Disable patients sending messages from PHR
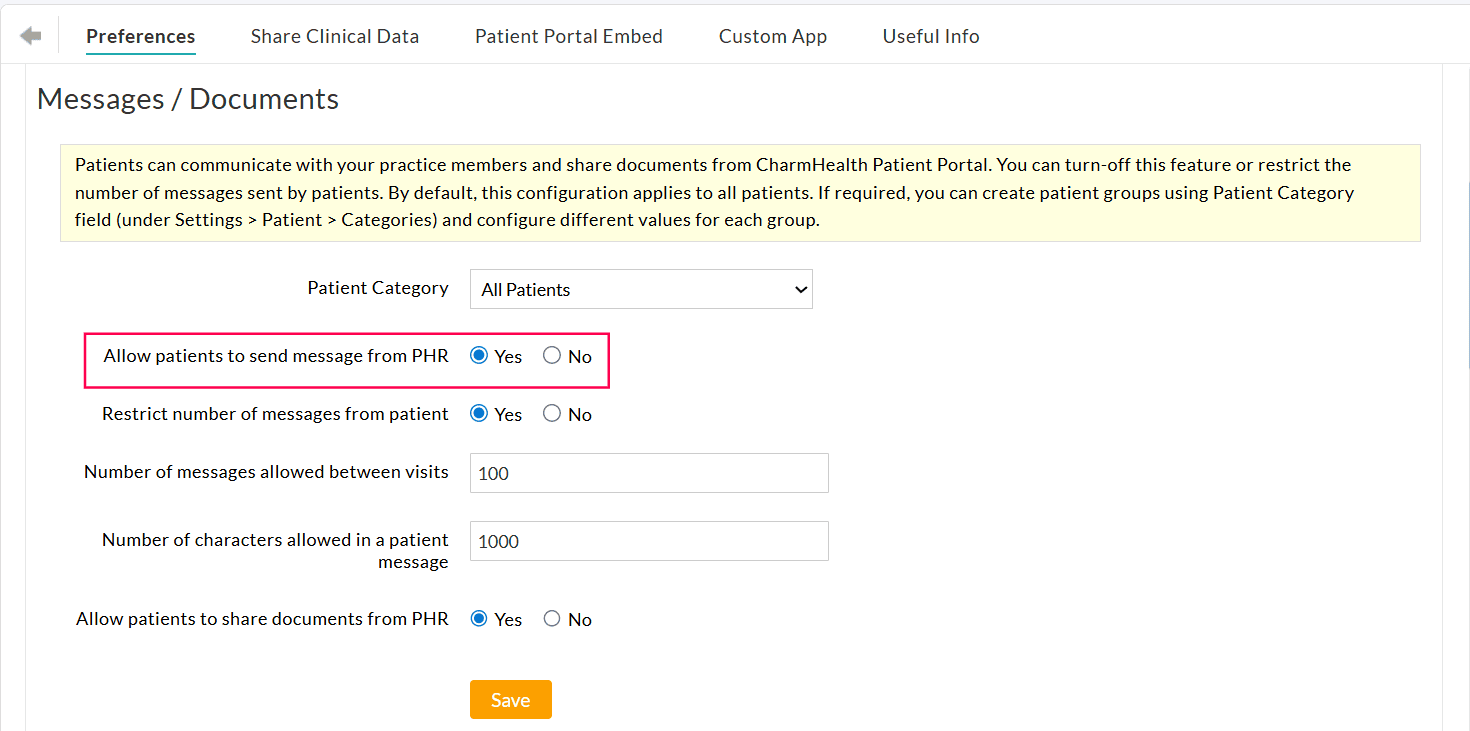The width and height of the screenshot is (1470, 731). click(x=552, y=355)
